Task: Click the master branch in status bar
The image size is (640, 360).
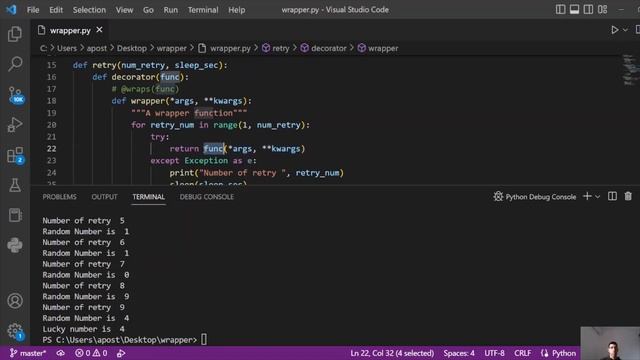Action: [x=28, y=353]
